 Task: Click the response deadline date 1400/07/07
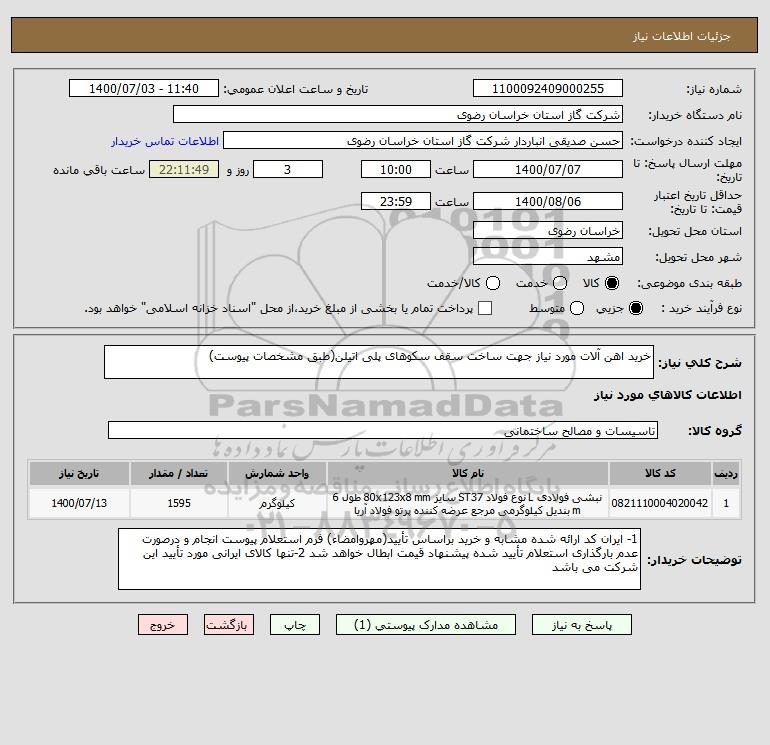point(548,169)
